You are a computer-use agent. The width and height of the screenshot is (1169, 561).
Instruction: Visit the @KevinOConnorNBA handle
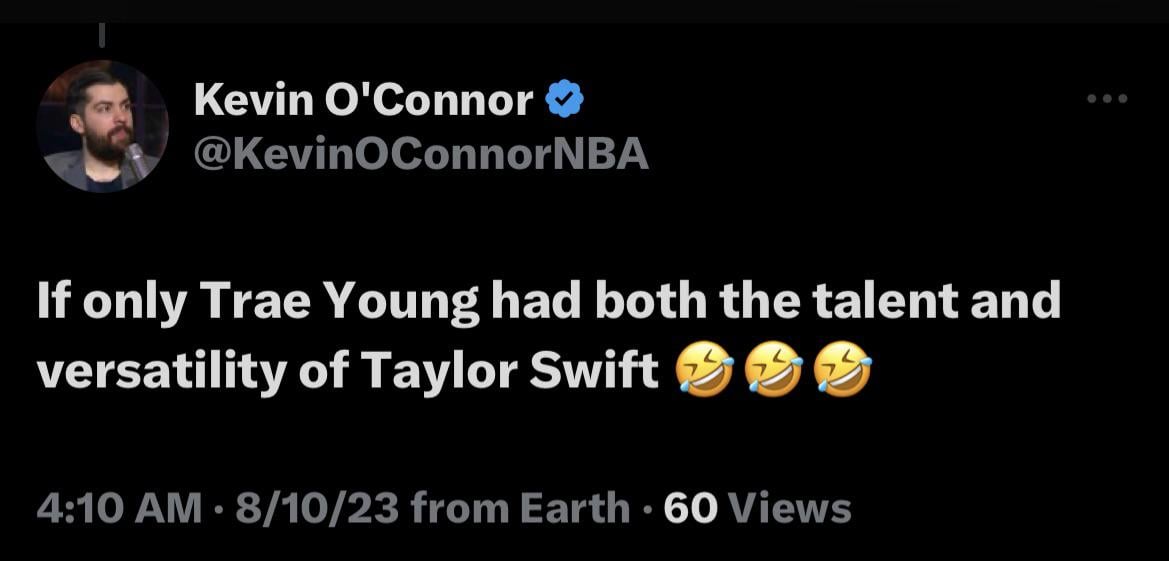[420, 154]
